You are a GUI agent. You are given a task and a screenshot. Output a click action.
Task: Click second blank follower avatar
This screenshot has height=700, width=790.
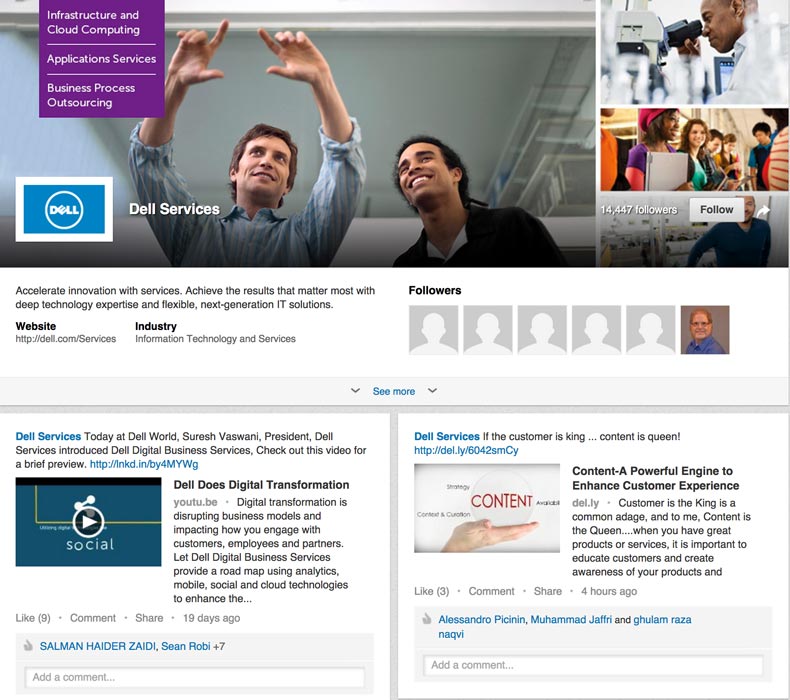click(x=488, y=330)
